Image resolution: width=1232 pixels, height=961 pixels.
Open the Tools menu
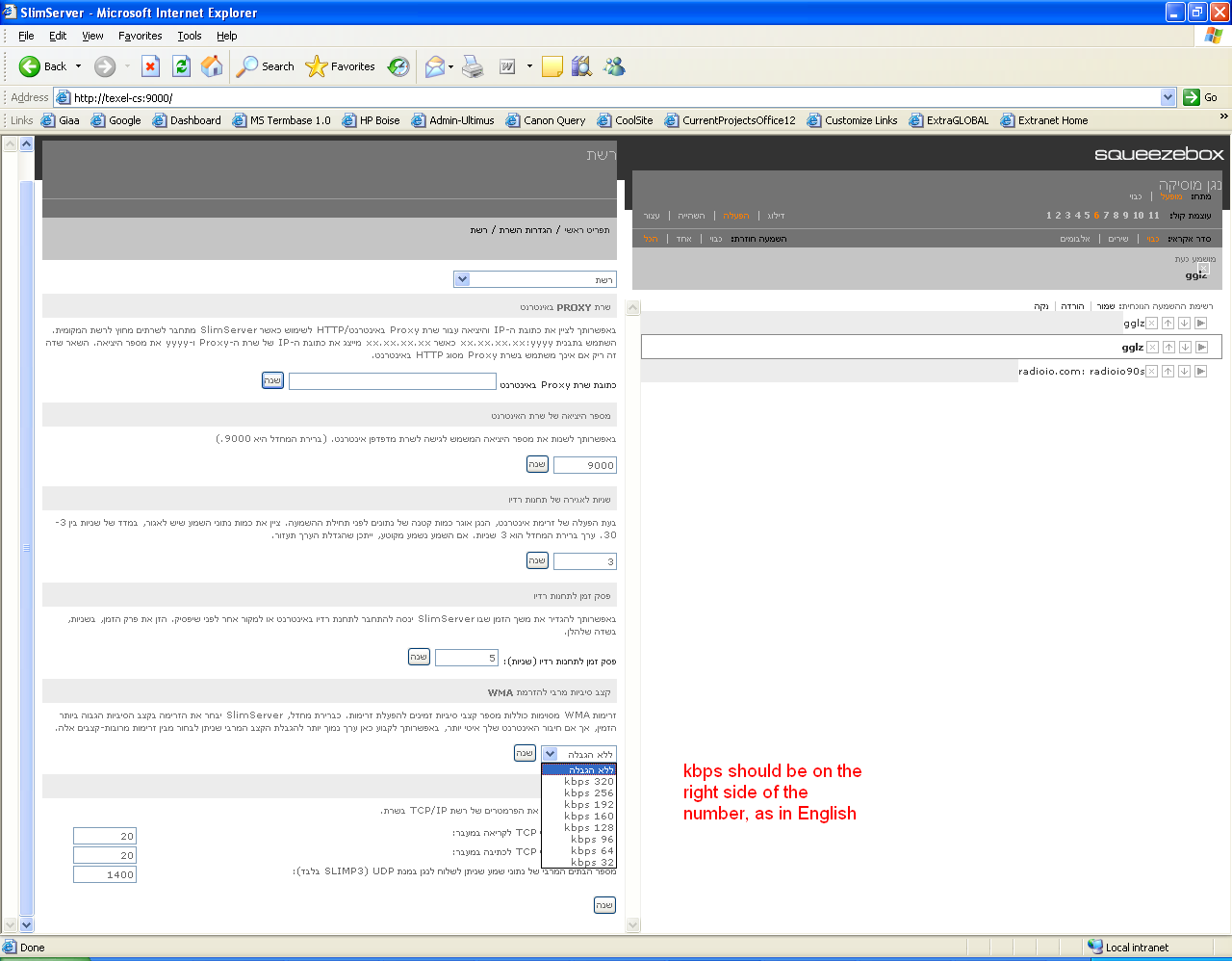189,36
